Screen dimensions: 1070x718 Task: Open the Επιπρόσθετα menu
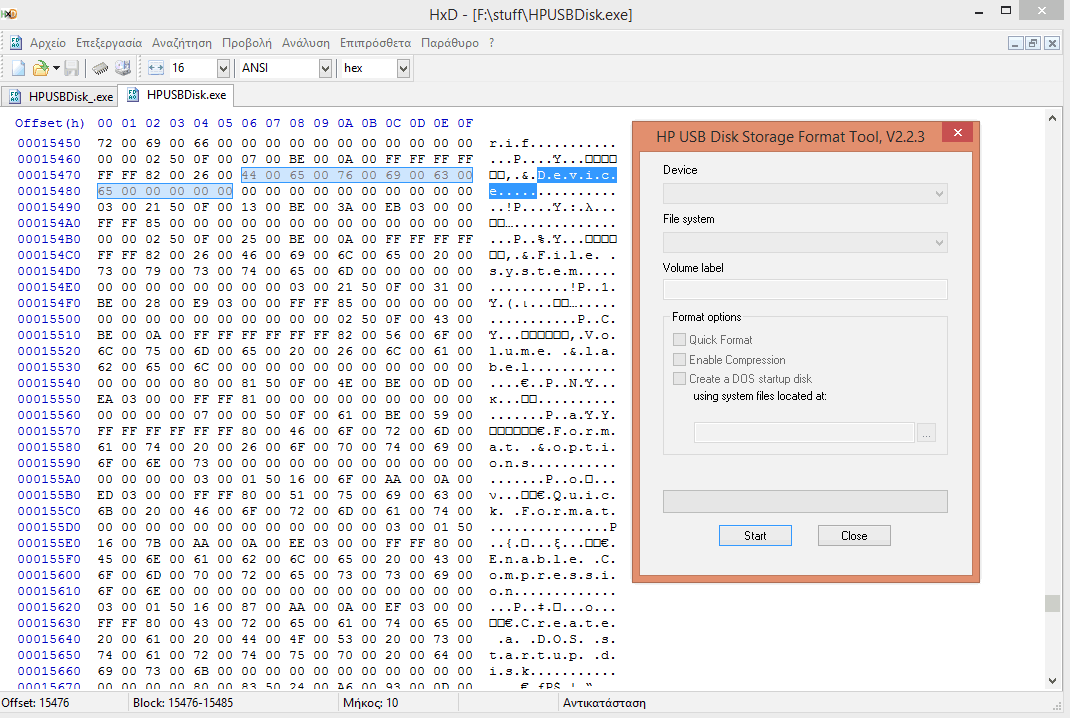point(375,43)
